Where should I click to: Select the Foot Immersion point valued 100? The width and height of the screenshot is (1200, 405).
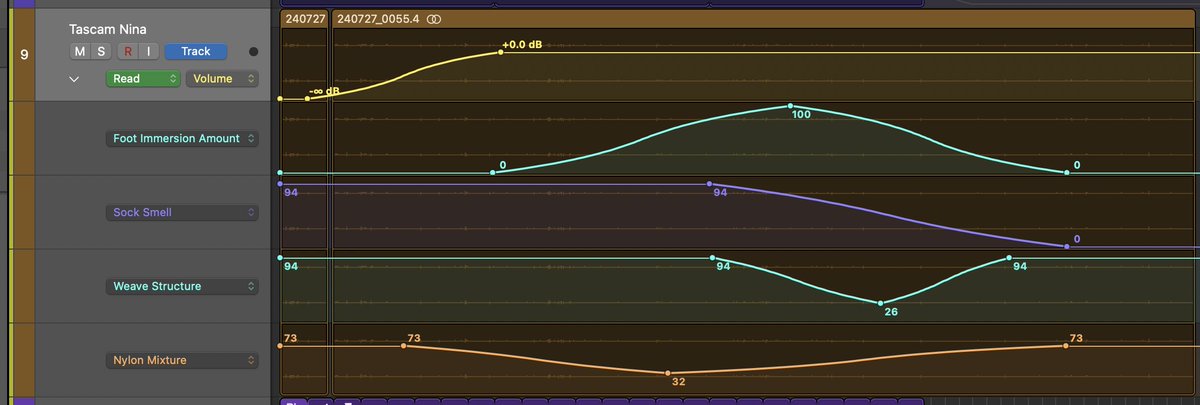[790, 105]
